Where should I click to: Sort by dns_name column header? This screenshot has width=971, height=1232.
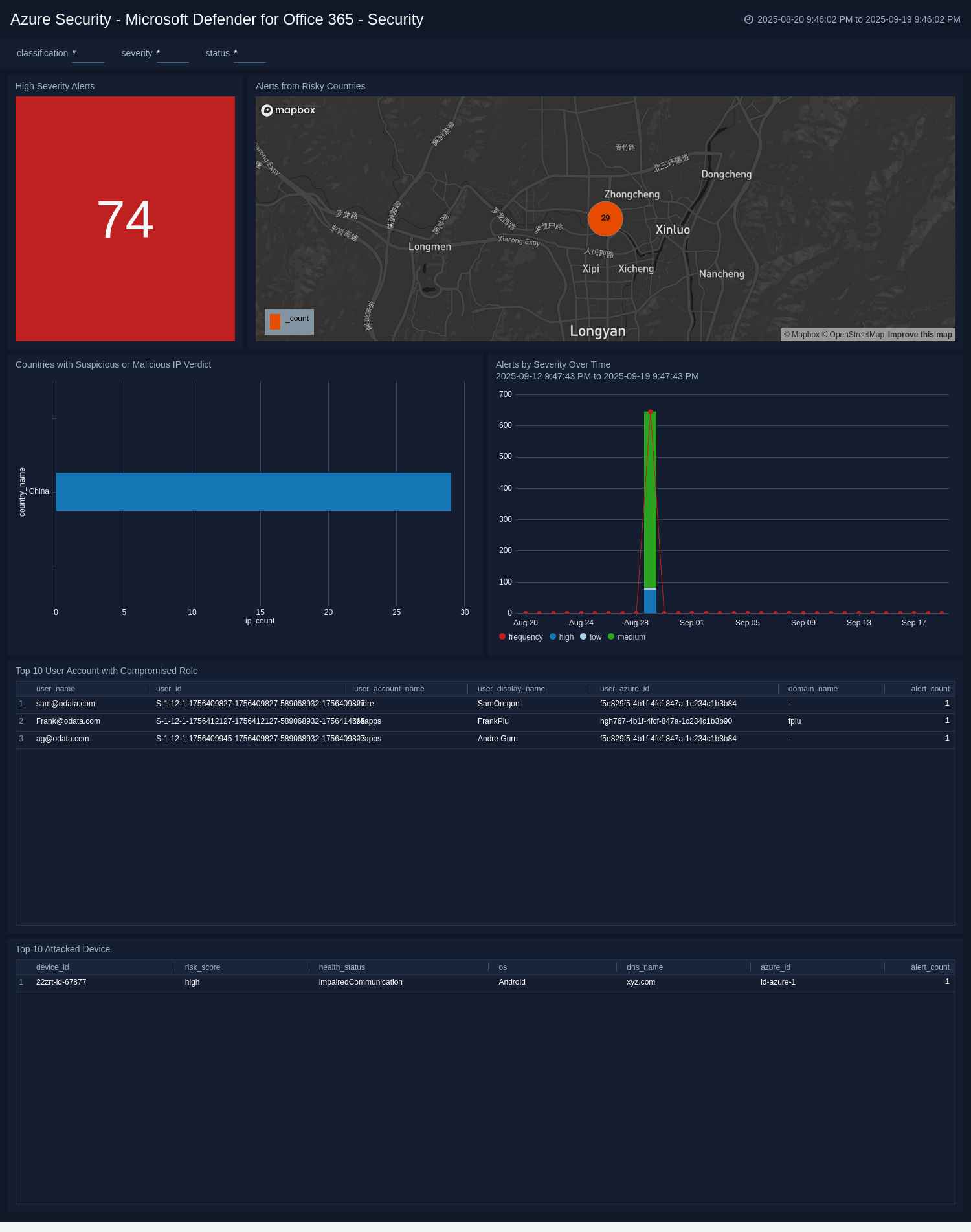[x=645, y=967]
